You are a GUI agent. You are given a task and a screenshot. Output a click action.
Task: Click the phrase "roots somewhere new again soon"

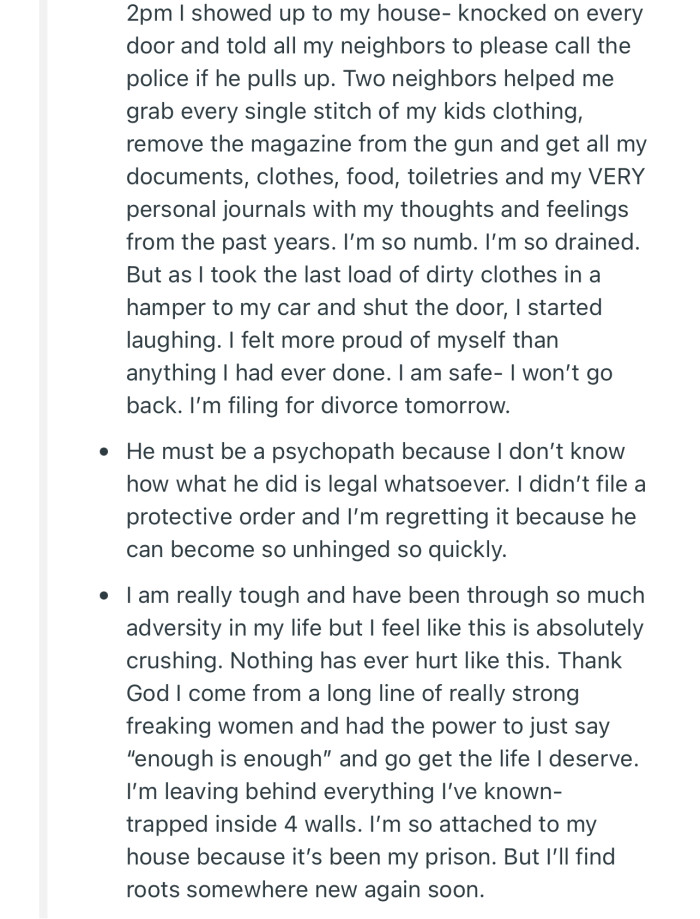coord(304,888)
